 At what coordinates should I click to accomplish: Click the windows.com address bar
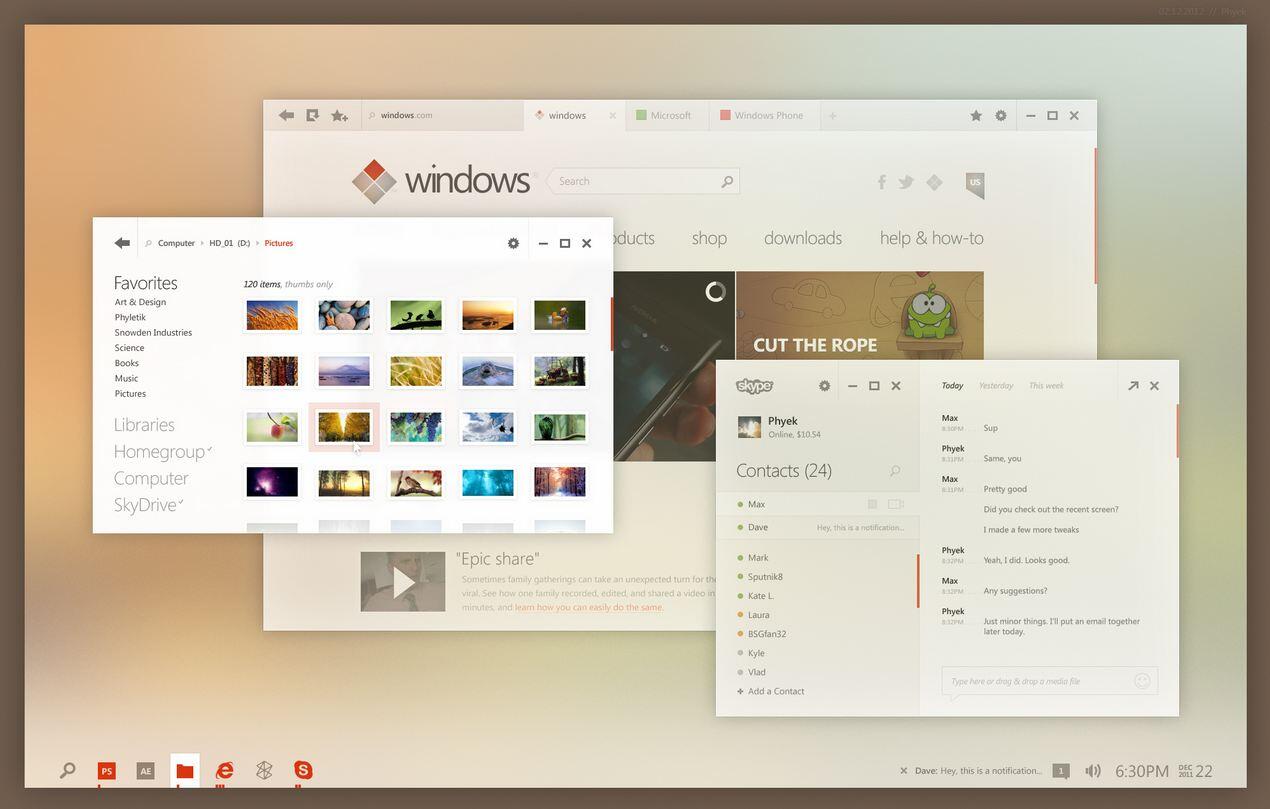pyautogui.click(x=442, y=115)
